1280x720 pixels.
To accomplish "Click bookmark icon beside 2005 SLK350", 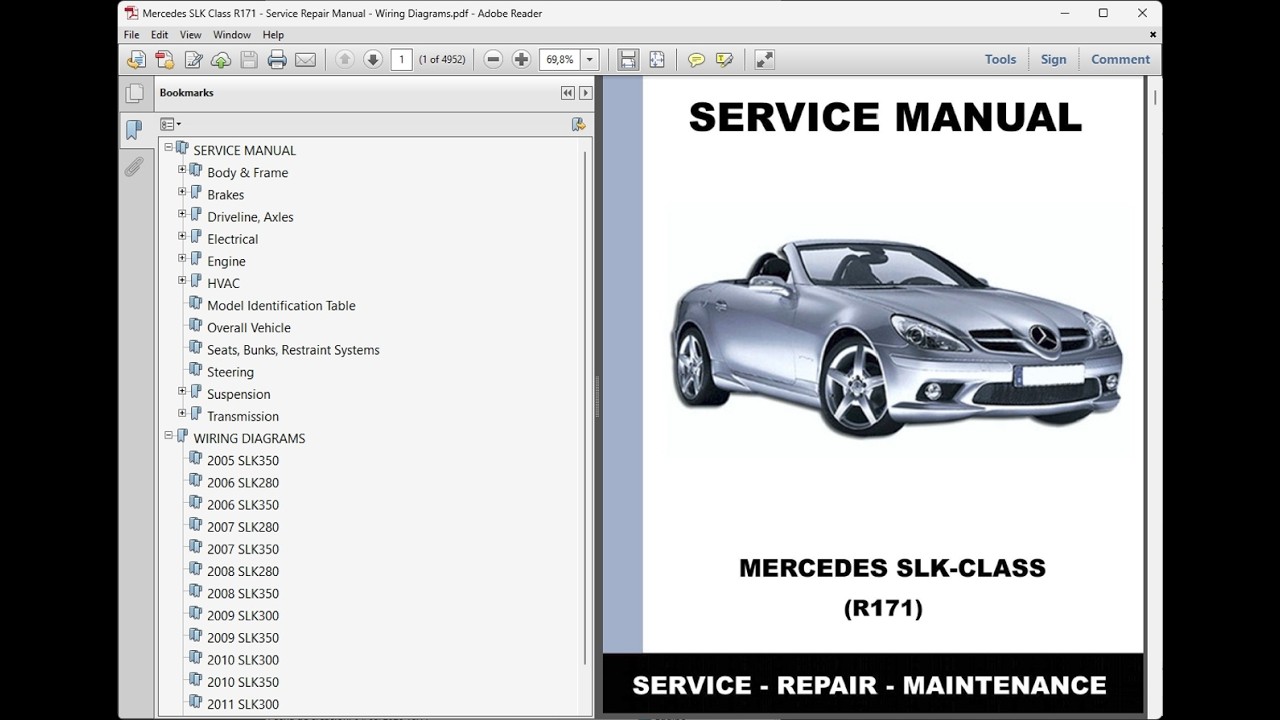I will (196, 459).
